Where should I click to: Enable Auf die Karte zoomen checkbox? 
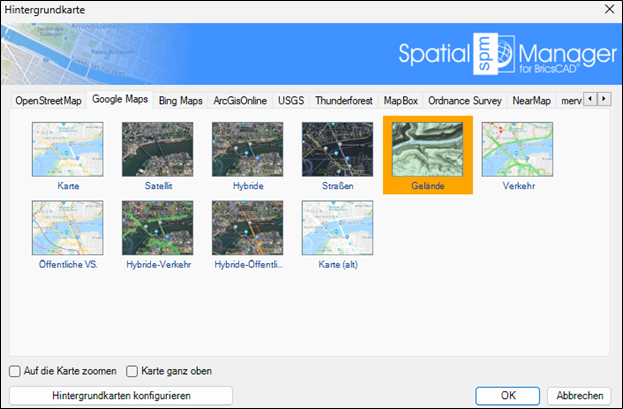pos(15,371)
